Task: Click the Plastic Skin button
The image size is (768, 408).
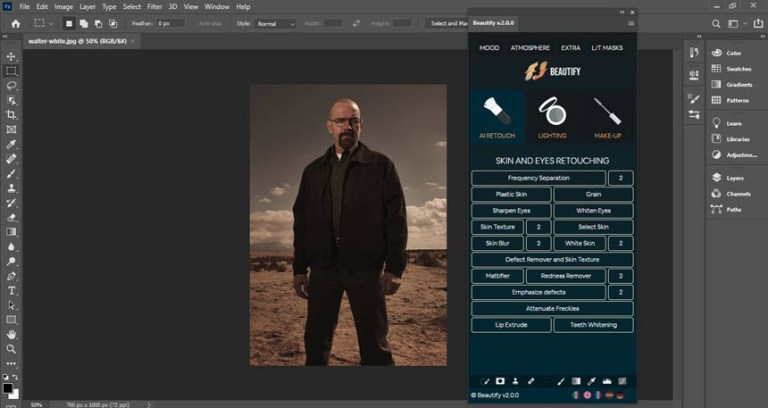Action: 511,194
